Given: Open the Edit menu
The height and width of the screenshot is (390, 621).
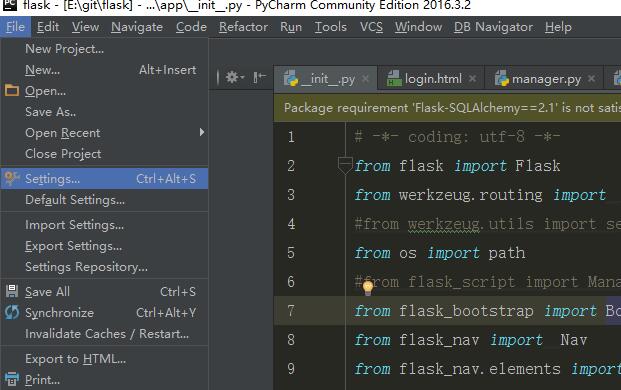Looking at the screenshot, I should tap(48, 27).
